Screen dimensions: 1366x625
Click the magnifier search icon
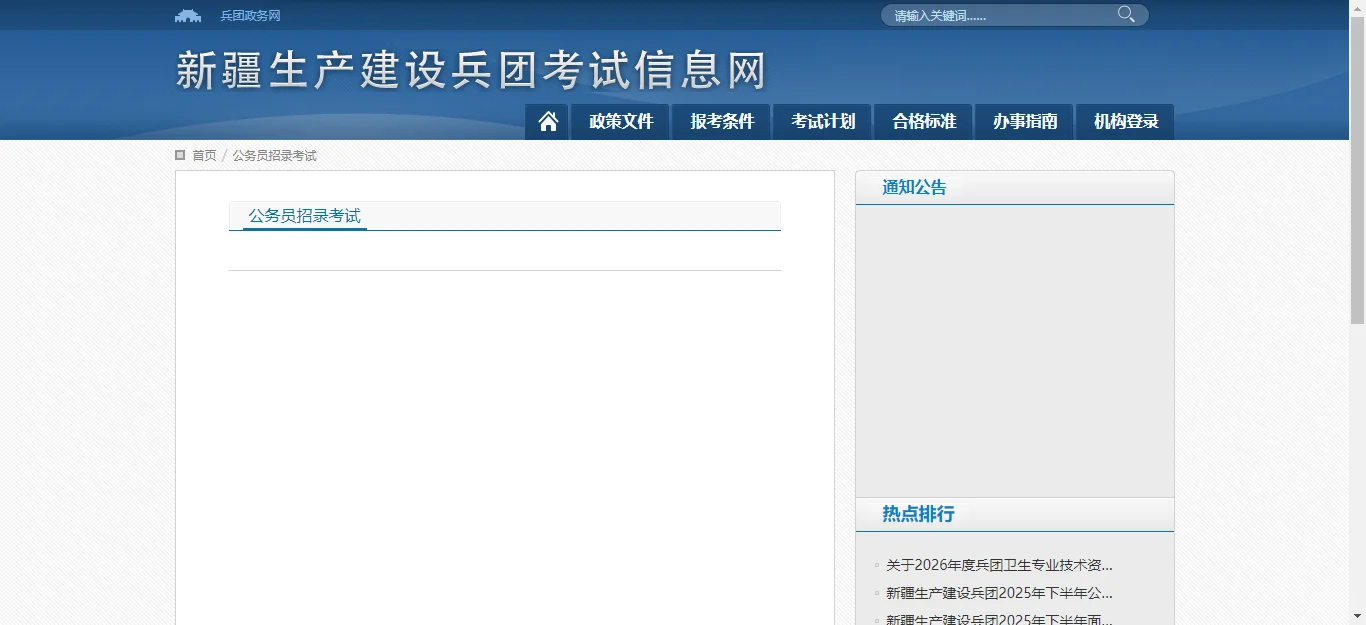click(1125, 14)
